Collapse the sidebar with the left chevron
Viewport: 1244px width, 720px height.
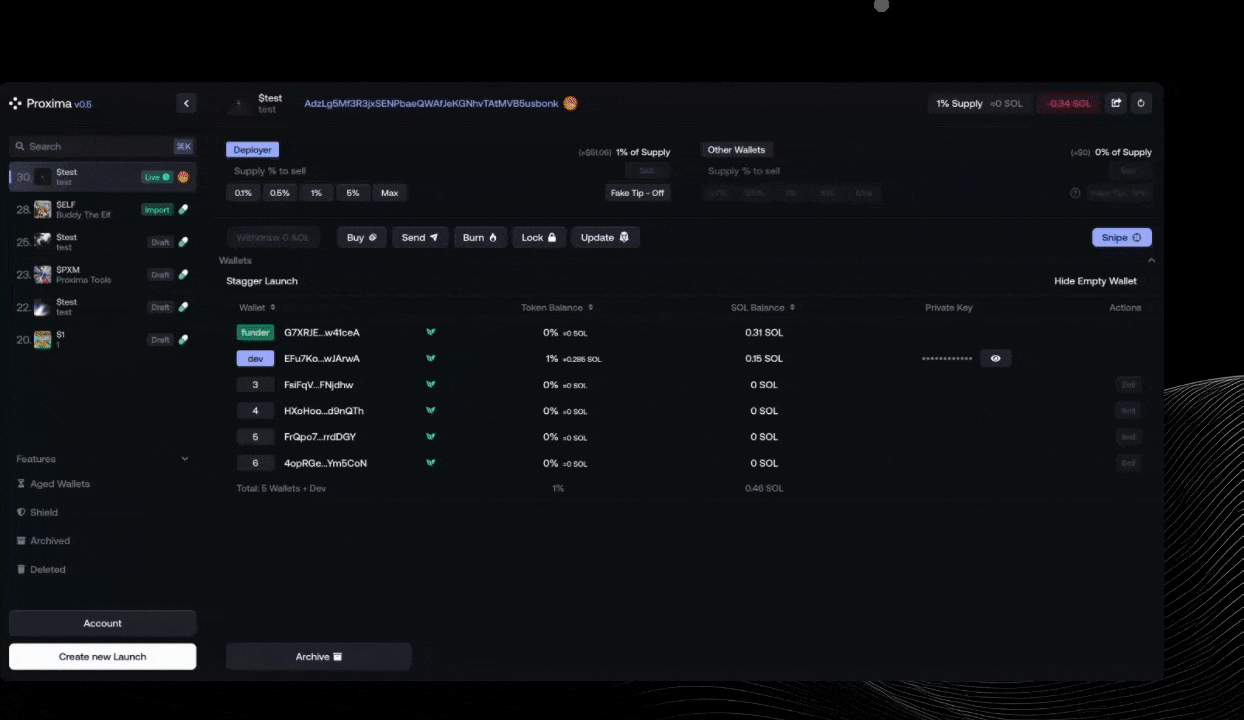pos(186,103)
